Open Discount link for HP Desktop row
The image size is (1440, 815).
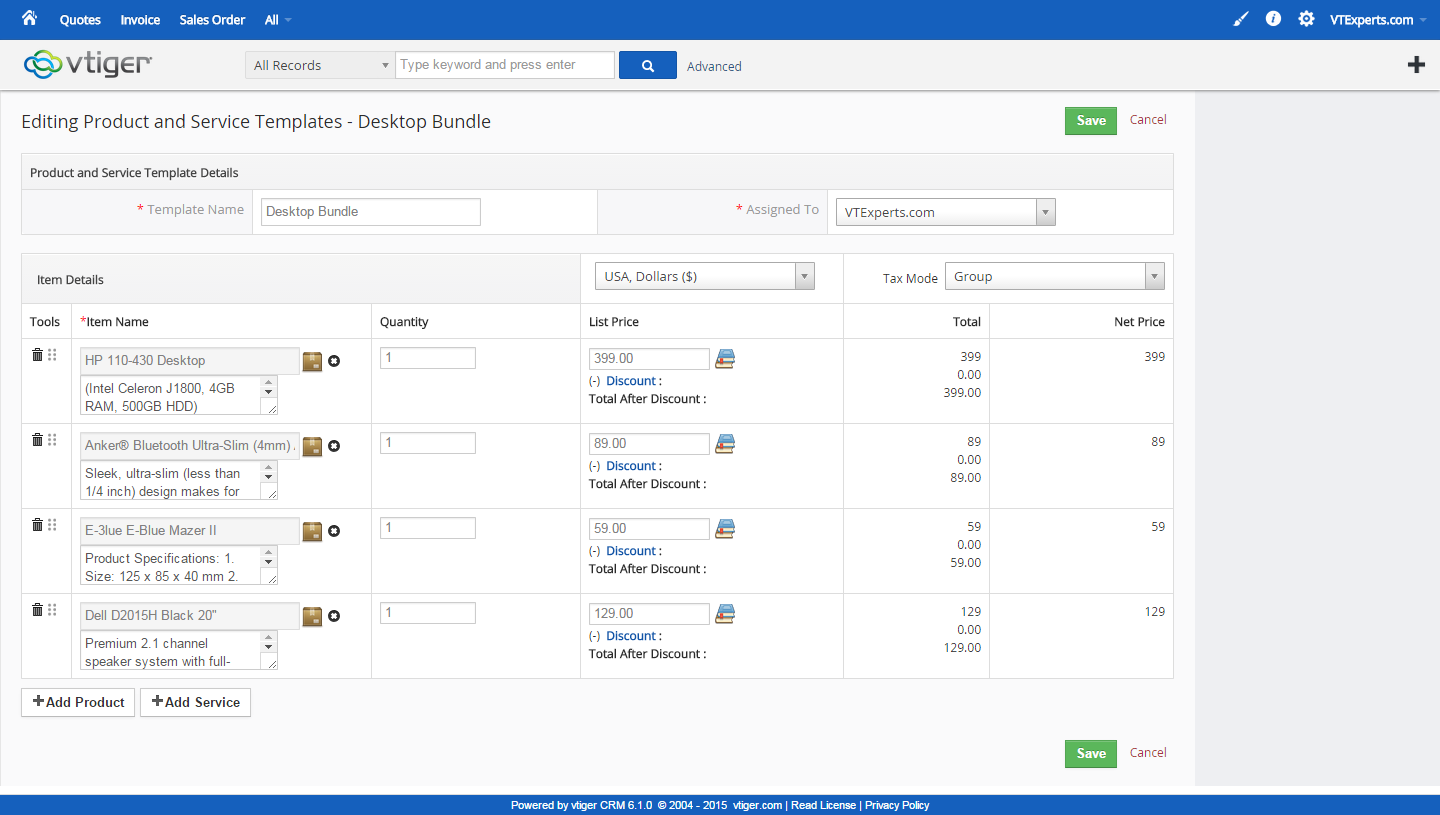[x=631, y=381]
